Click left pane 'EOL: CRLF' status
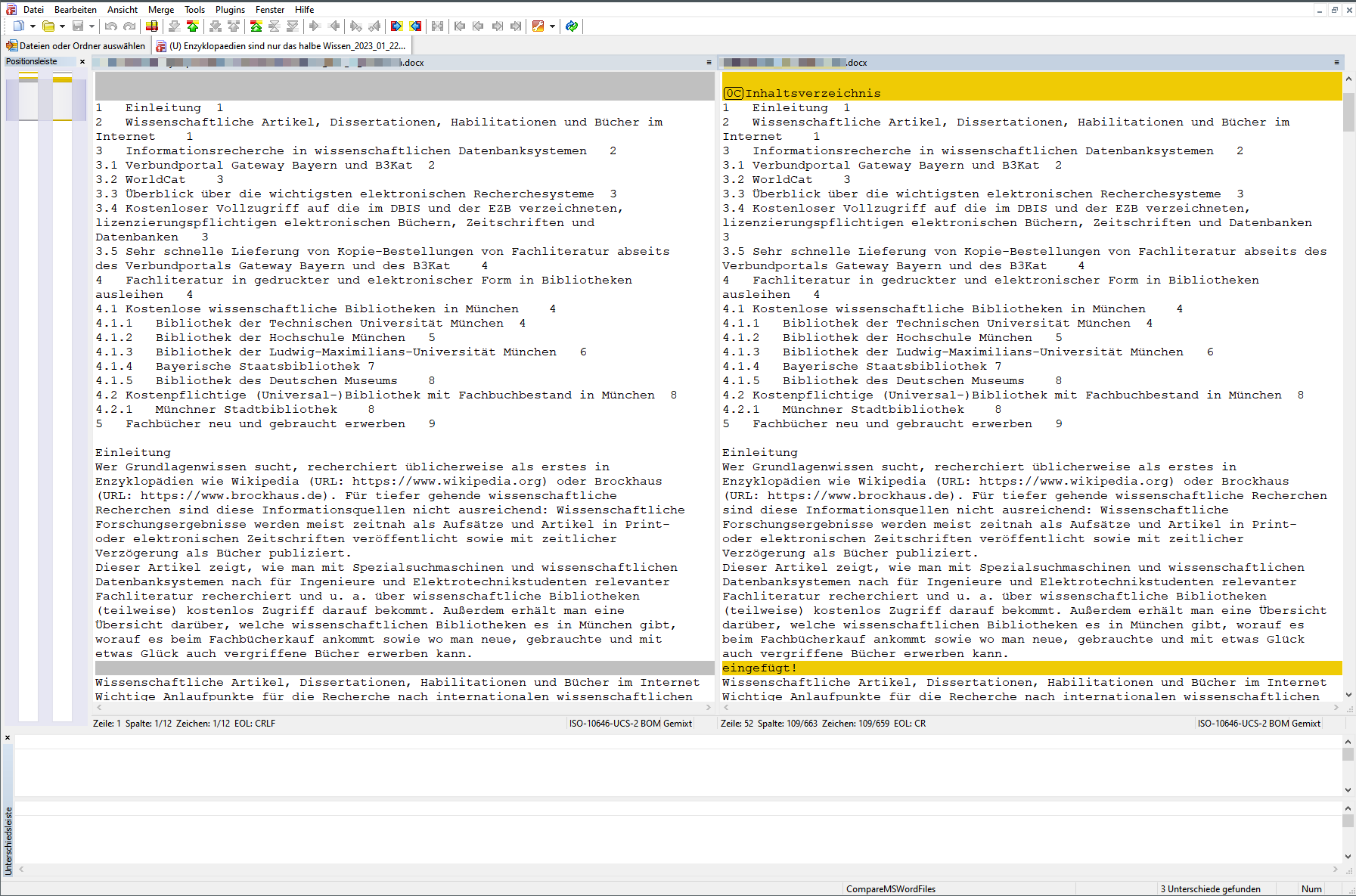 coord(255,724)
